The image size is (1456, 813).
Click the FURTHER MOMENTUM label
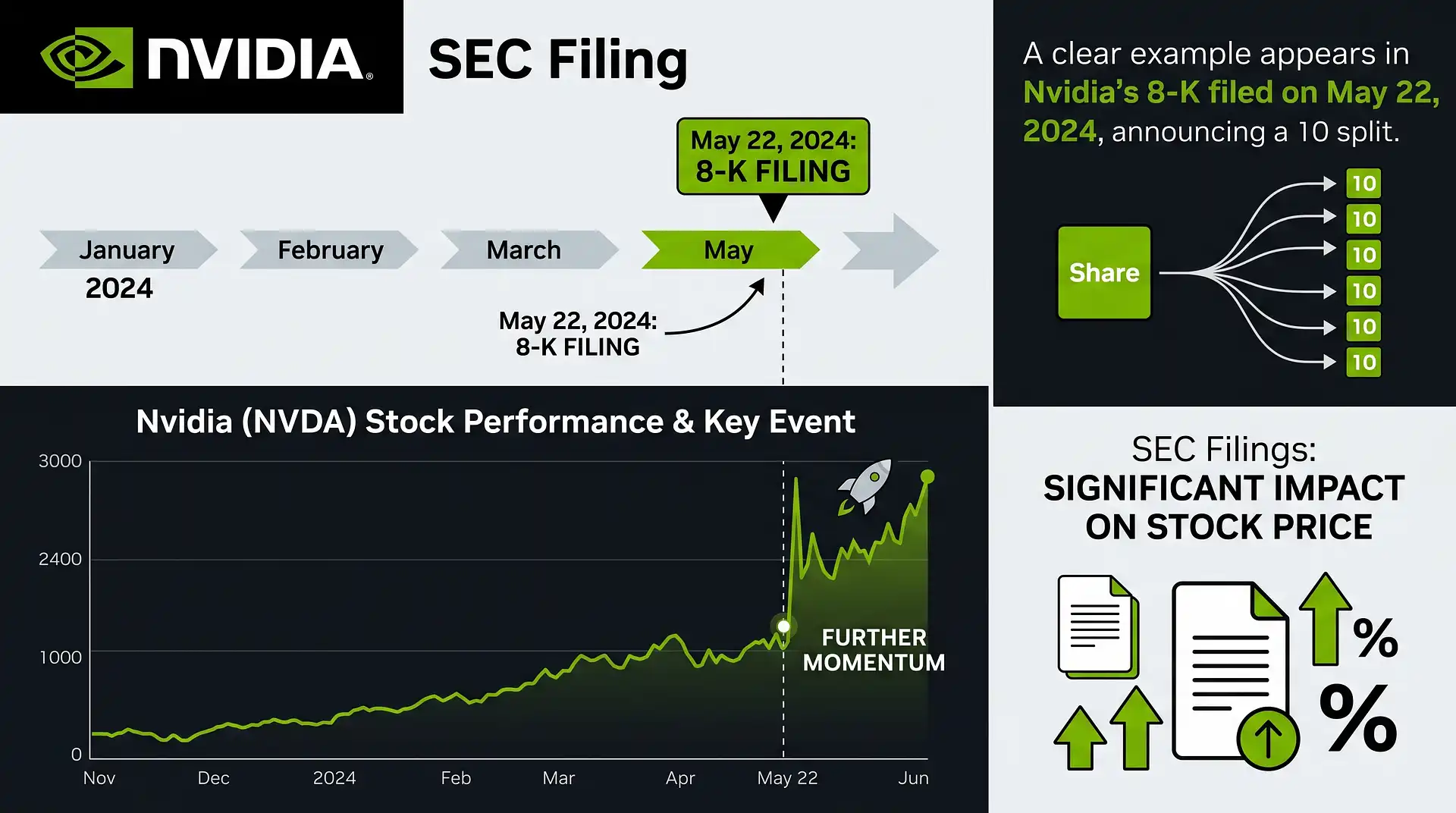pos(874,650)
